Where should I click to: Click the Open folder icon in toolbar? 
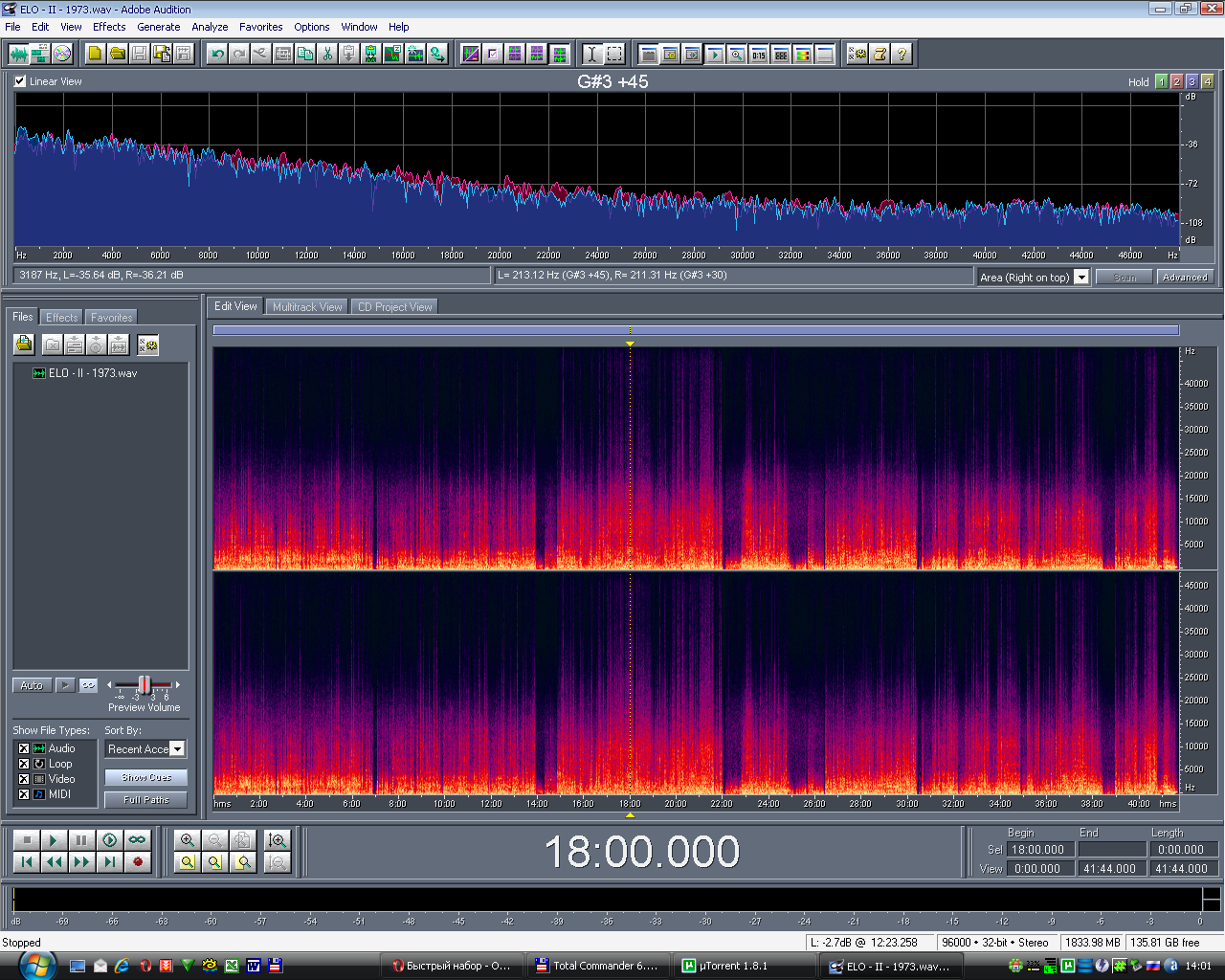(x=117, y=55)
